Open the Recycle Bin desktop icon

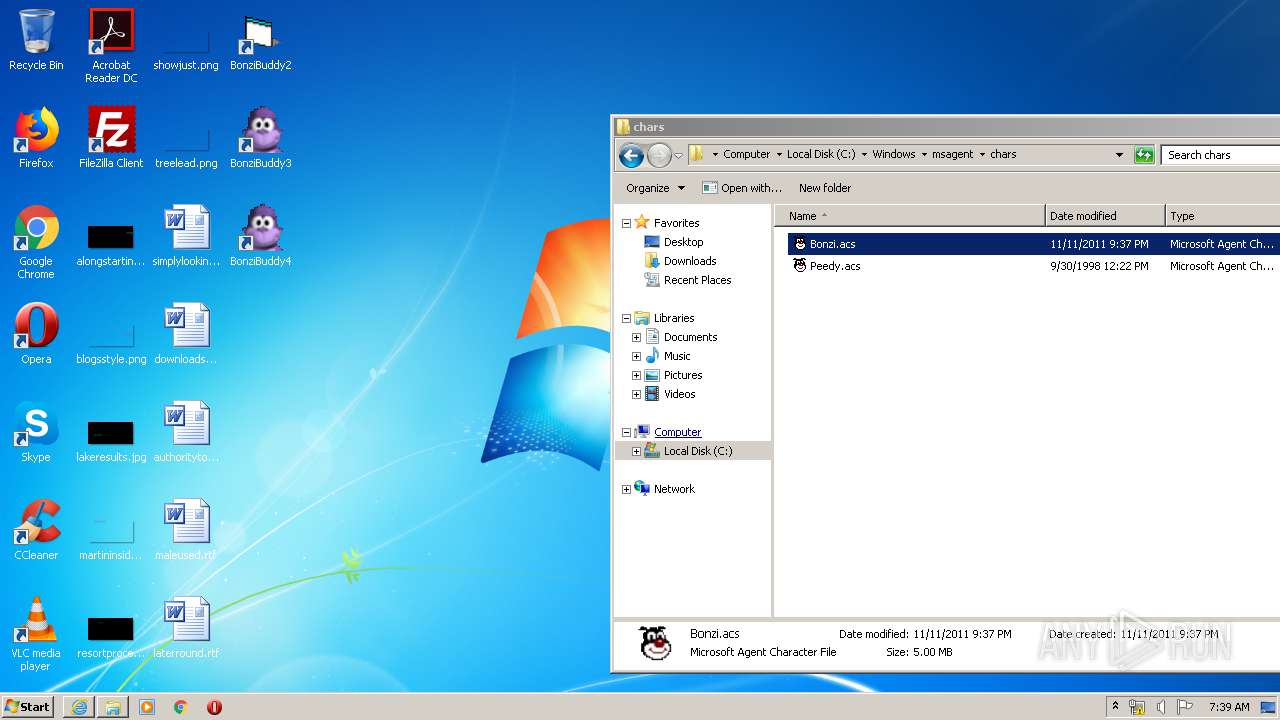click(36, 40)
